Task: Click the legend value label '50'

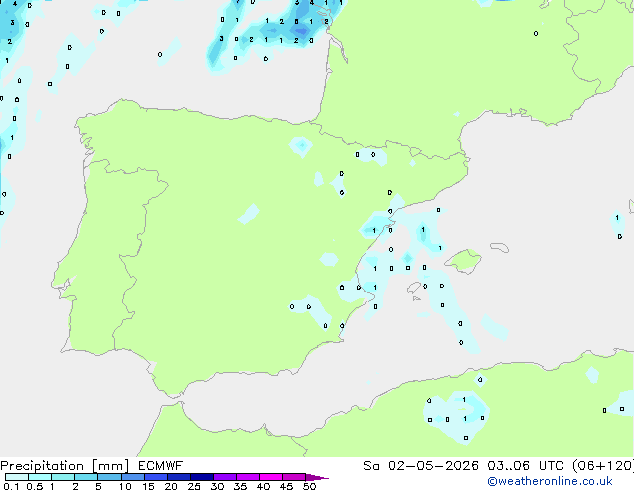Action: pyautogui.click(x=309, y=486)
